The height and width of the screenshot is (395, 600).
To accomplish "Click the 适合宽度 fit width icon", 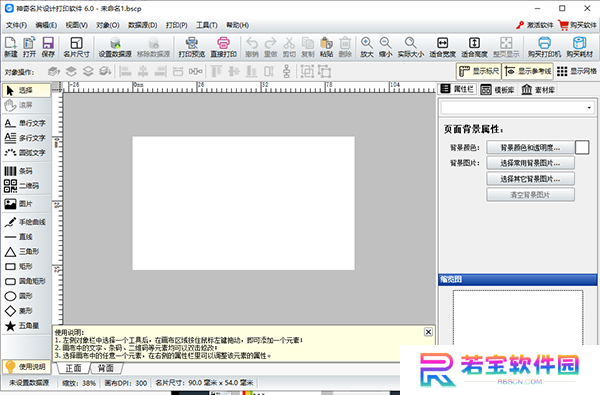I will (442, 47).
